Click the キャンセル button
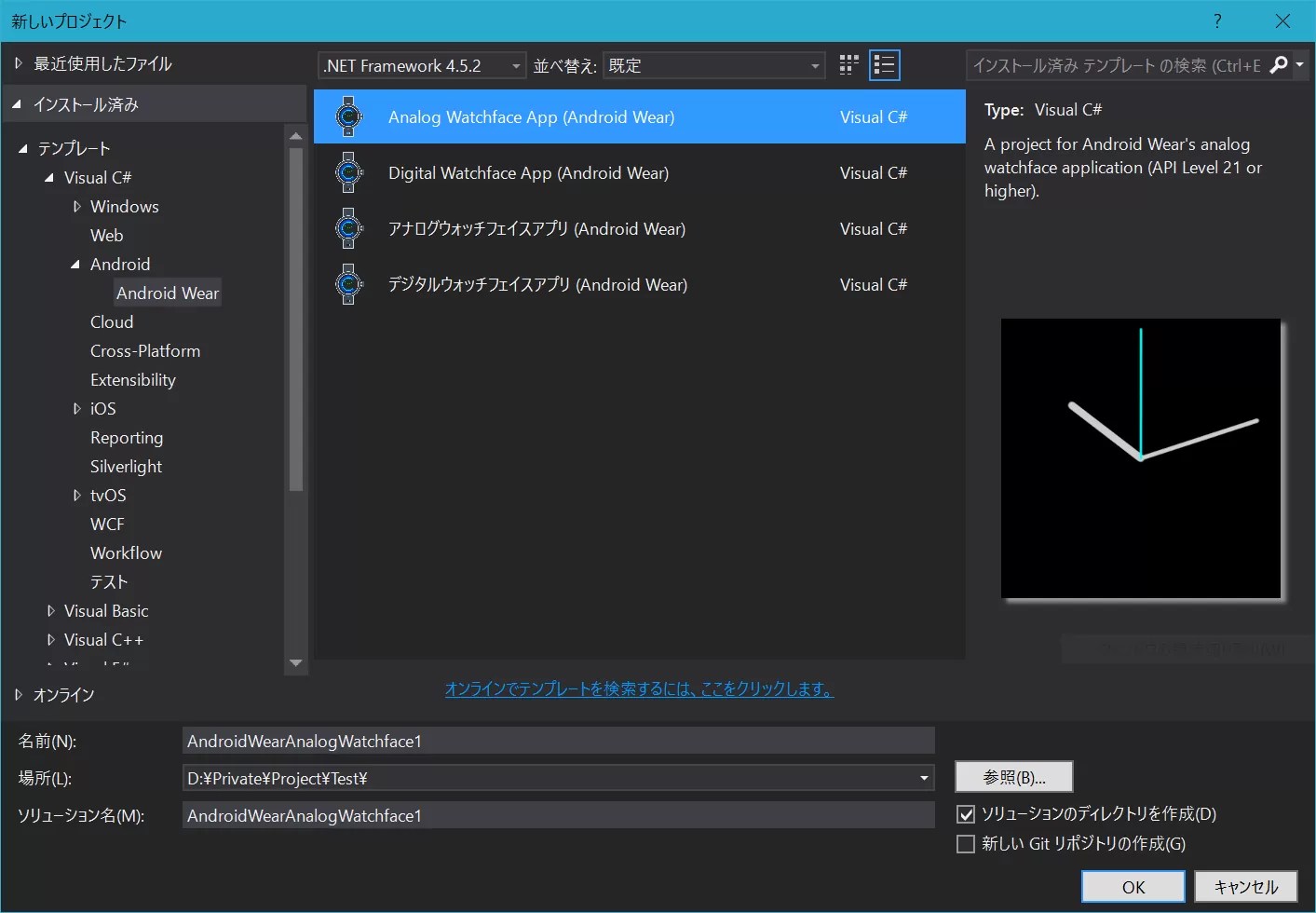 [x=1246, y=887]
